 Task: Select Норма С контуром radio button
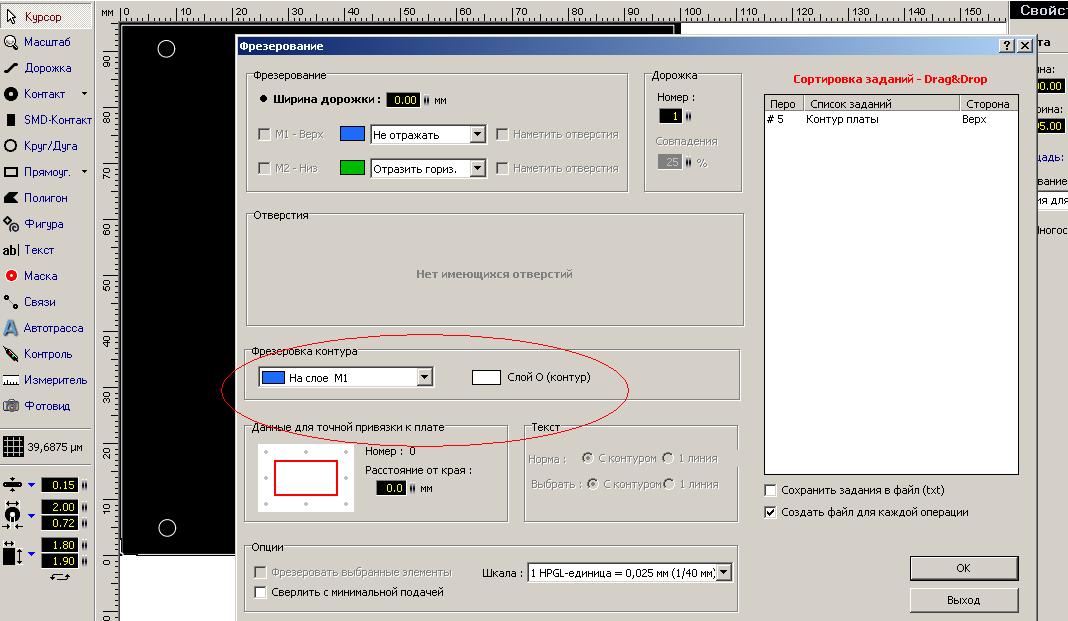point(587,458)
